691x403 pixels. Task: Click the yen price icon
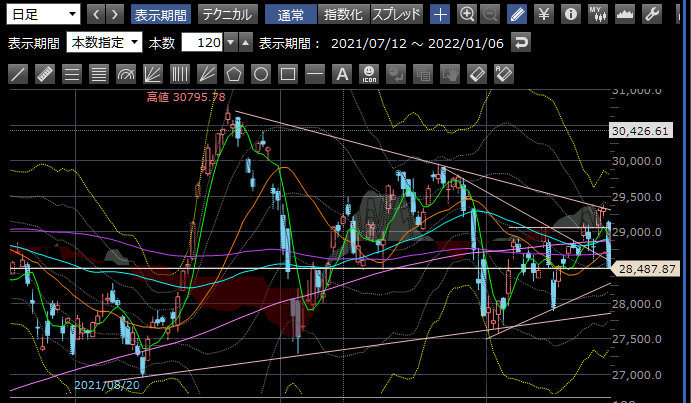(543, 14)
